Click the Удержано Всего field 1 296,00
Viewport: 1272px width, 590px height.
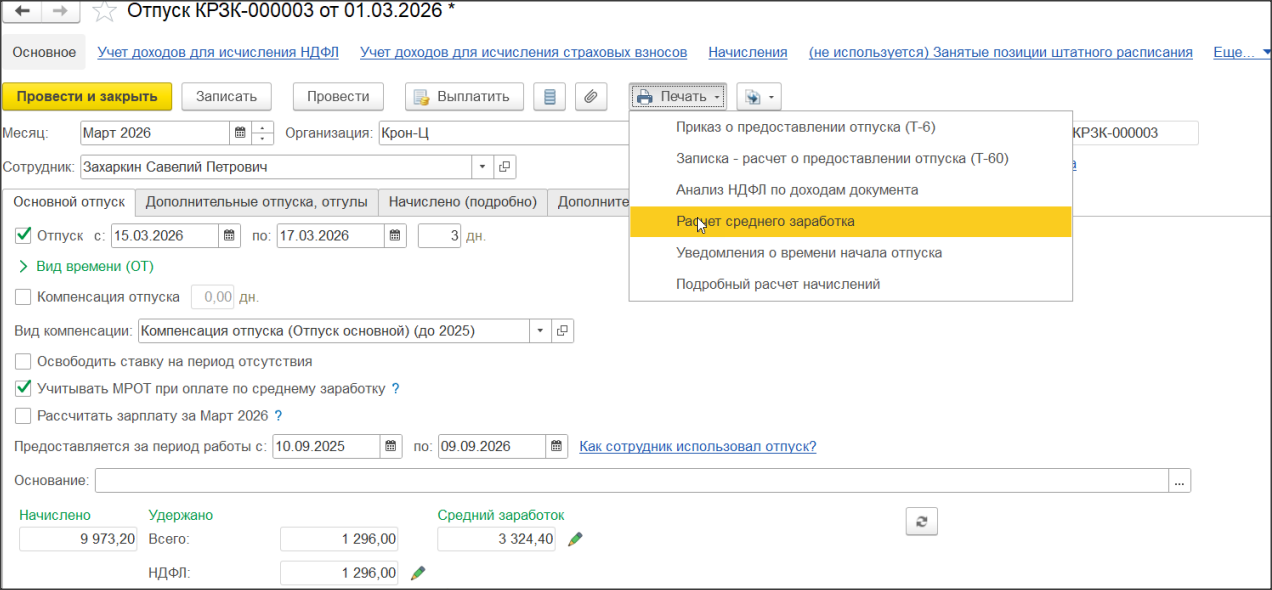(x=339, y=539)
